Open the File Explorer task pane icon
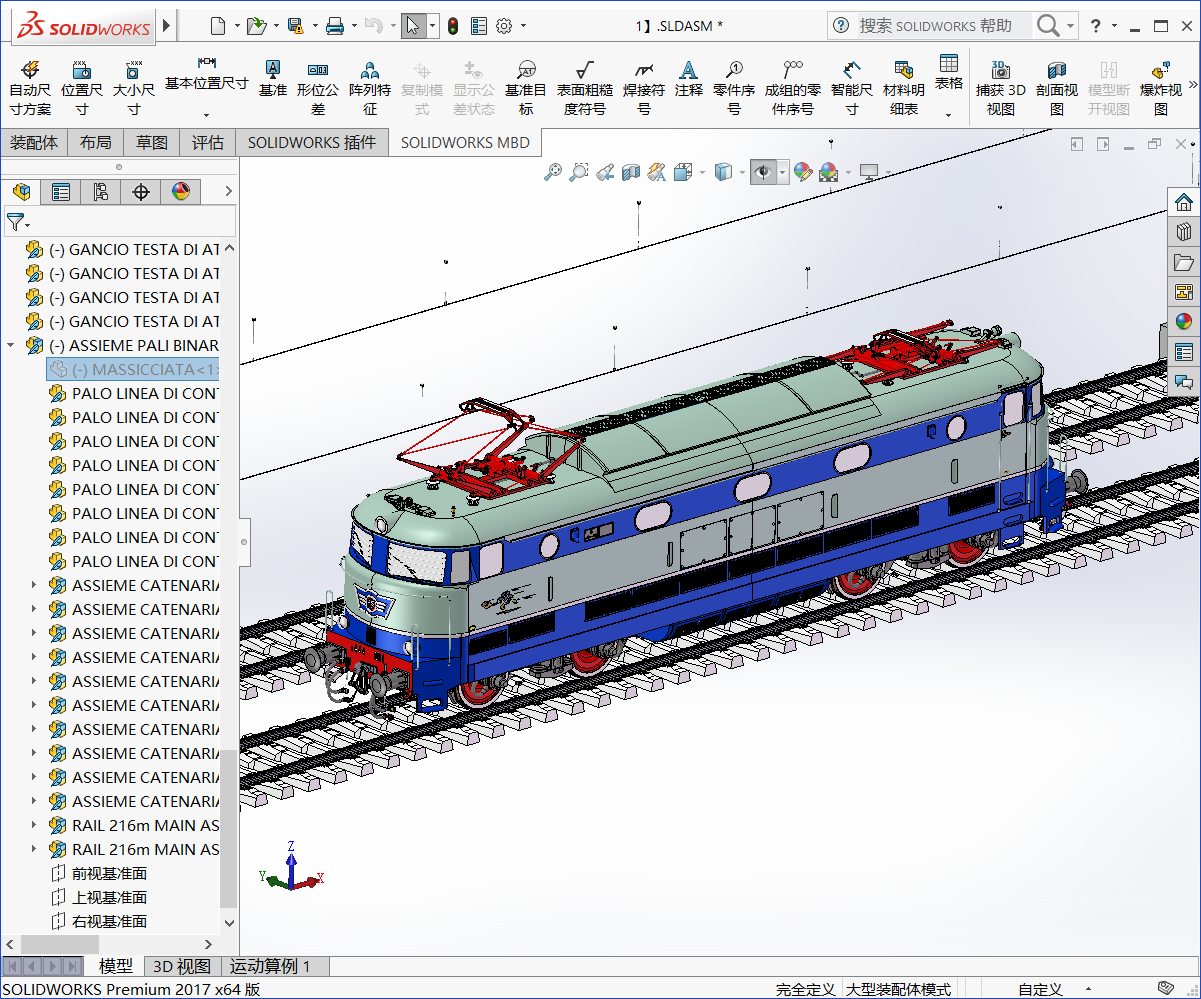The height and width of the screenshot is (999, 1201). point(1184,263)
